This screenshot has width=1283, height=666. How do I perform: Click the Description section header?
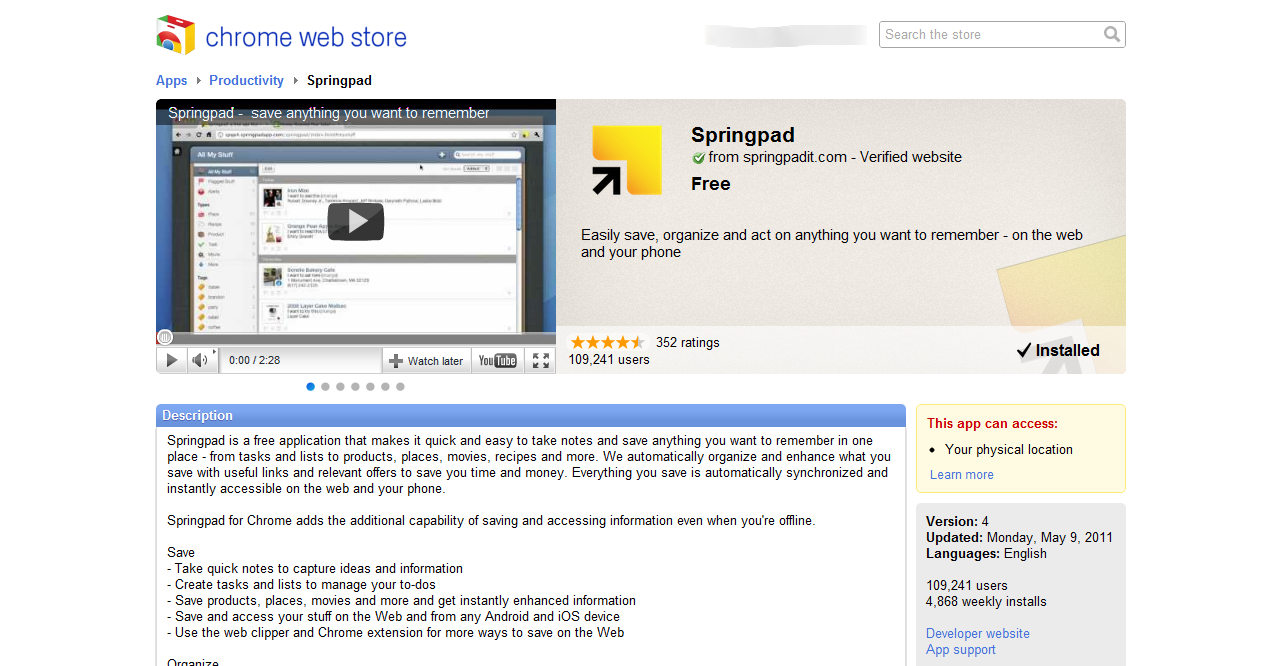[530, 415]
